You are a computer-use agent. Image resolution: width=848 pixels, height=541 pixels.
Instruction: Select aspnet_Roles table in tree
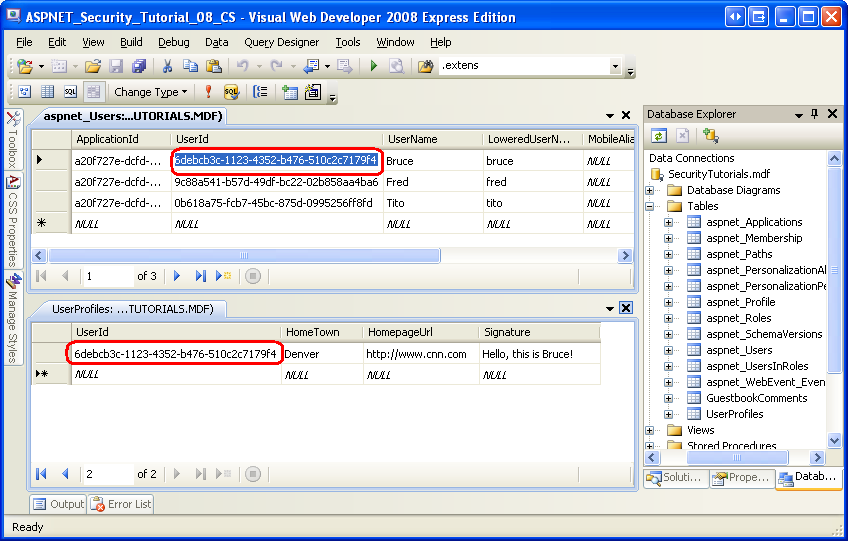click(738, 318)
